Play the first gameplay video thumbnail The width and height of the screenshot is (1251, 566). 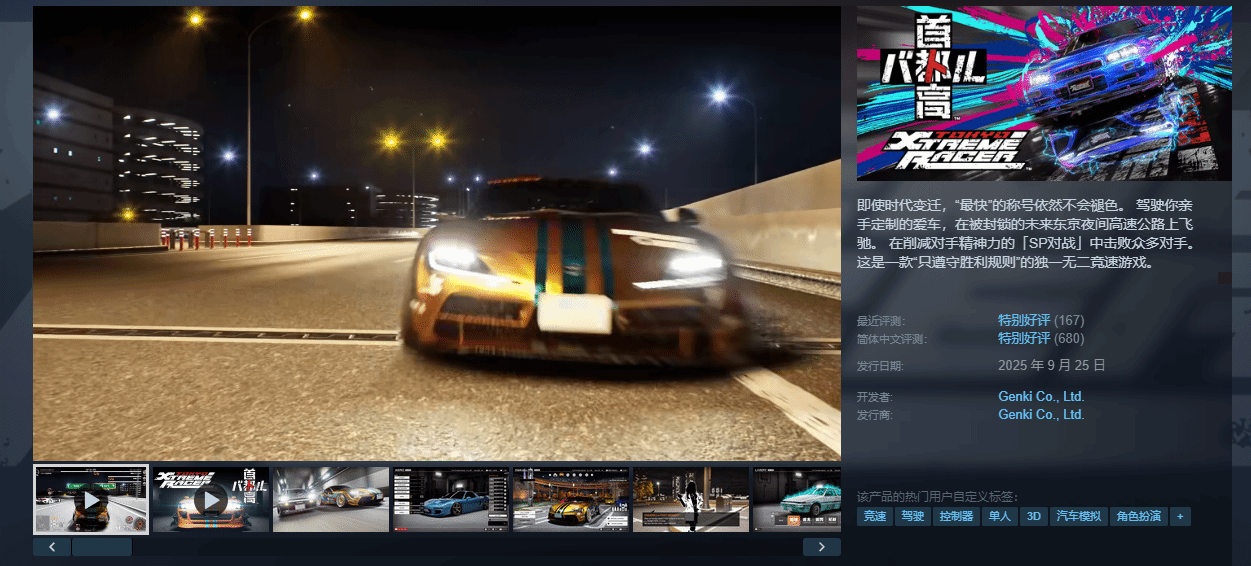click(91, 499)
